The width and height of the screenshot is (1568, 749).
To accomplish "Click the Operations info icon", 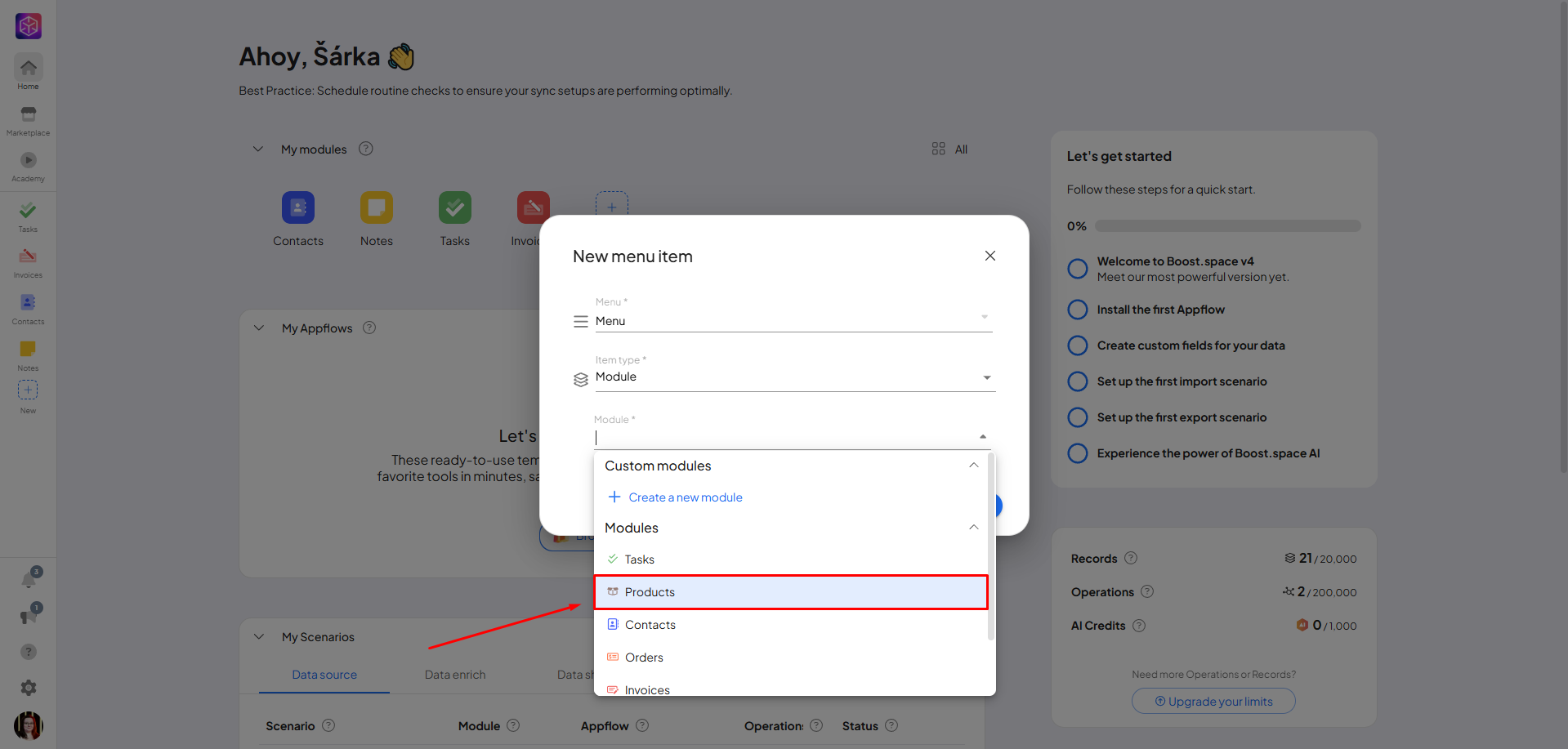I will pyautogui.click(x=1147, y=591).
